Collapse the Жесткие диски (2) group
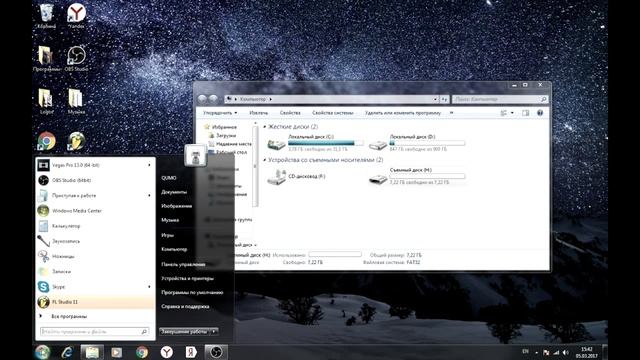This screenshot has width=640, height=360. tap(264, 127)
